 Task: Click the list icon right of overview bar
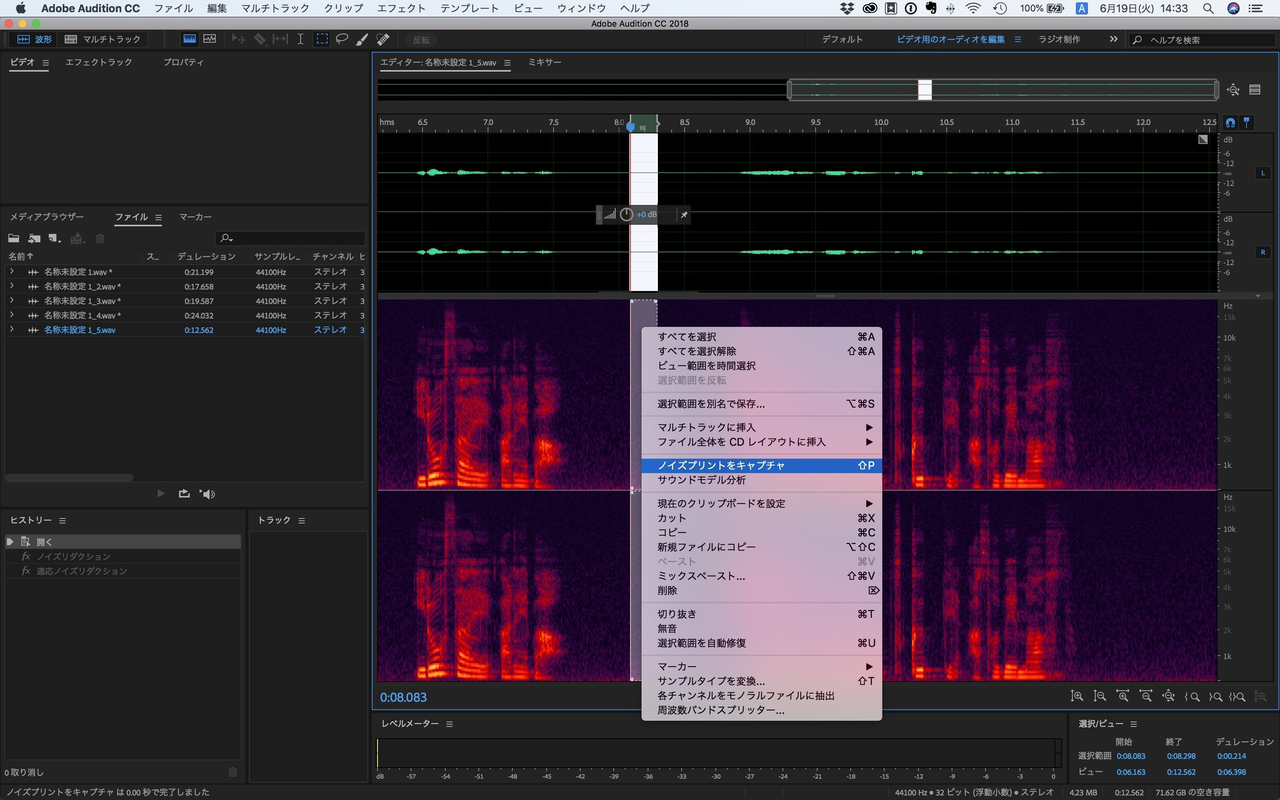[x=1255, y=90]
